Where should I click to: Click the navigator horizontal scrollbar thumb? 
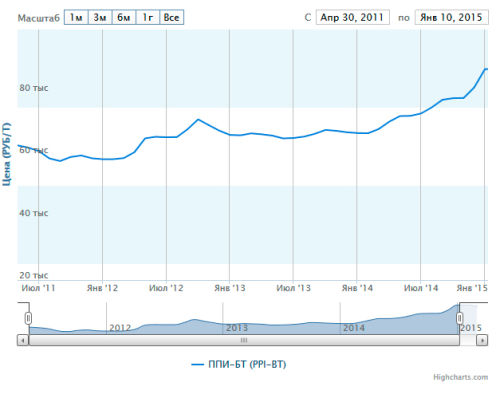(x=244, y=340)
